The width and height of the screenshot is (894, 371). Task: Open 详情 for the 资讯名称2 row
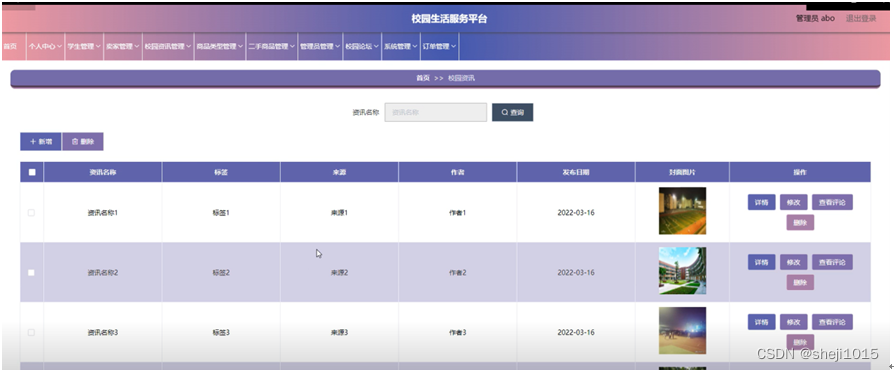pyautogui.click(x=762, y=262)
